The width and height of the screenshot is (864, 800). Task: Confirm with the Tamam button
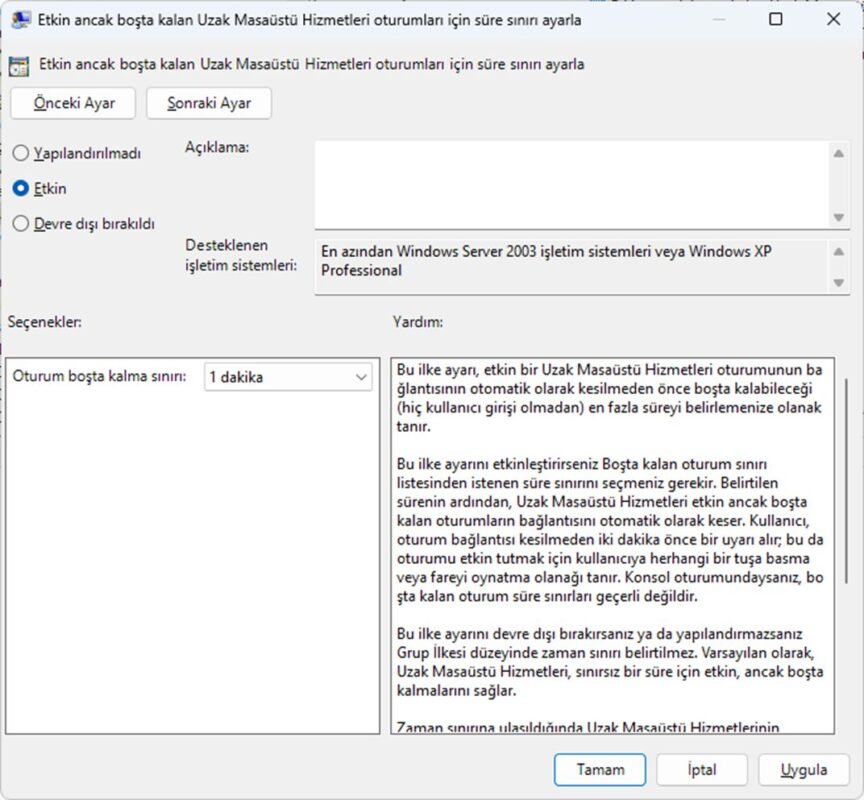coord(600,770)
